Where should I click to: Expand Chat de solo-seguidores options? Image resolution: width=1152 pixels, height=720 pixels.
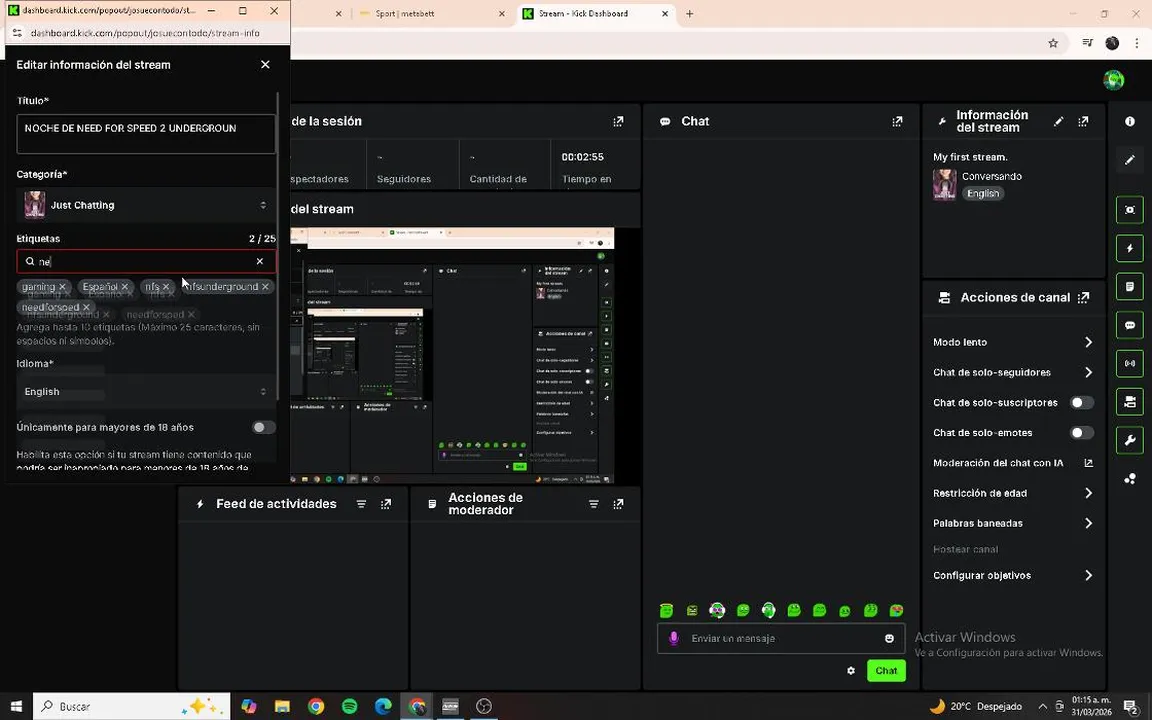(1088, 372)
